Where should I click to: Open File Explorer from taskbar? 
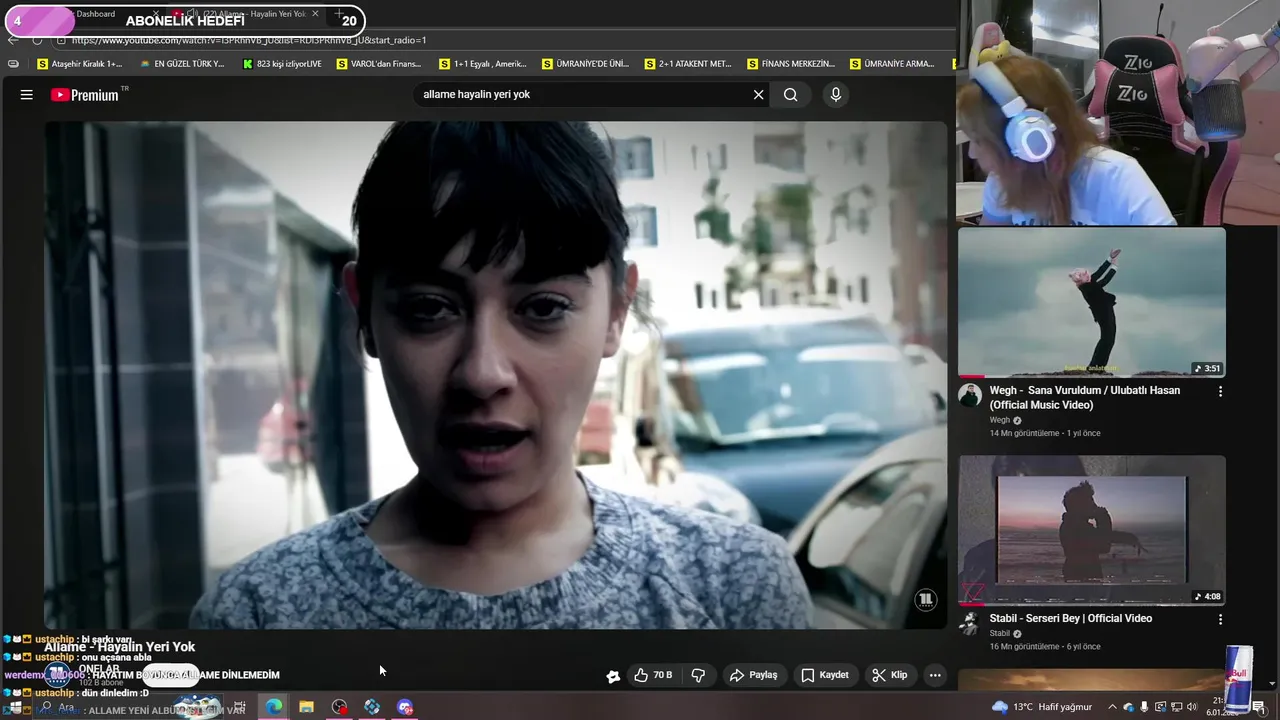coord(306,707)
